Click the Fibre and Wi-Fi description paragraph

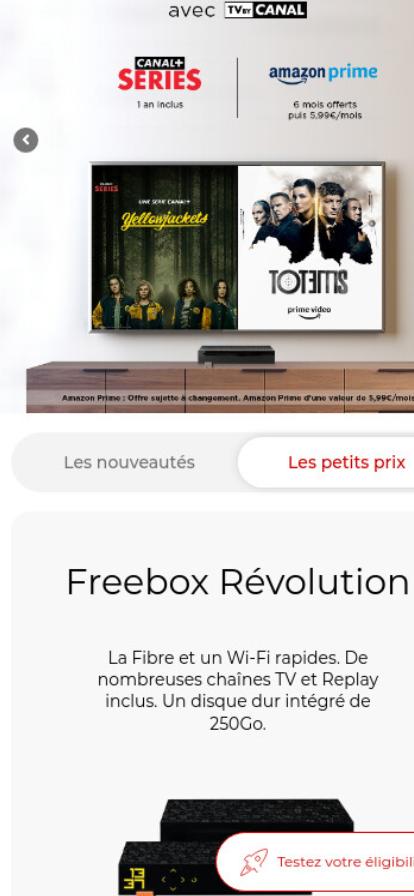(x=237, y=690)
